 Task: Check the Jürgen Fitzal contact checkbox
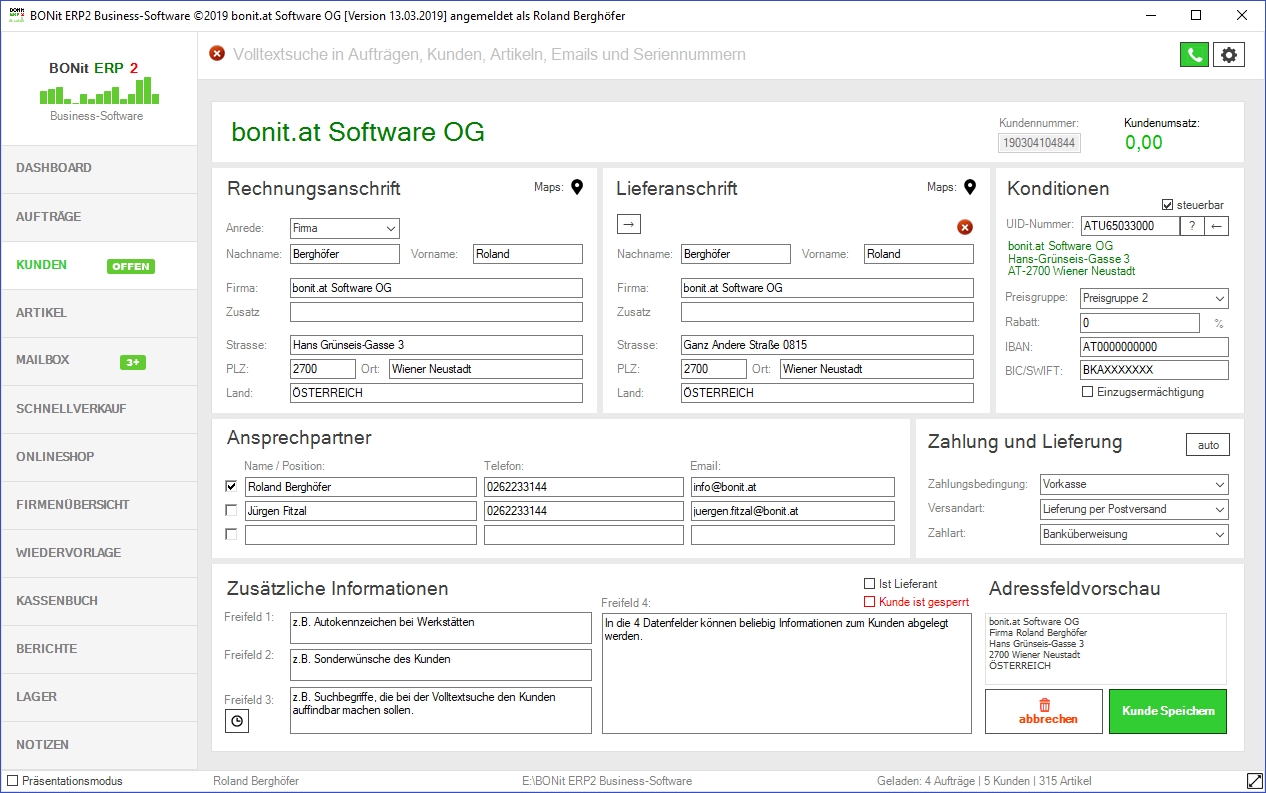232,511
